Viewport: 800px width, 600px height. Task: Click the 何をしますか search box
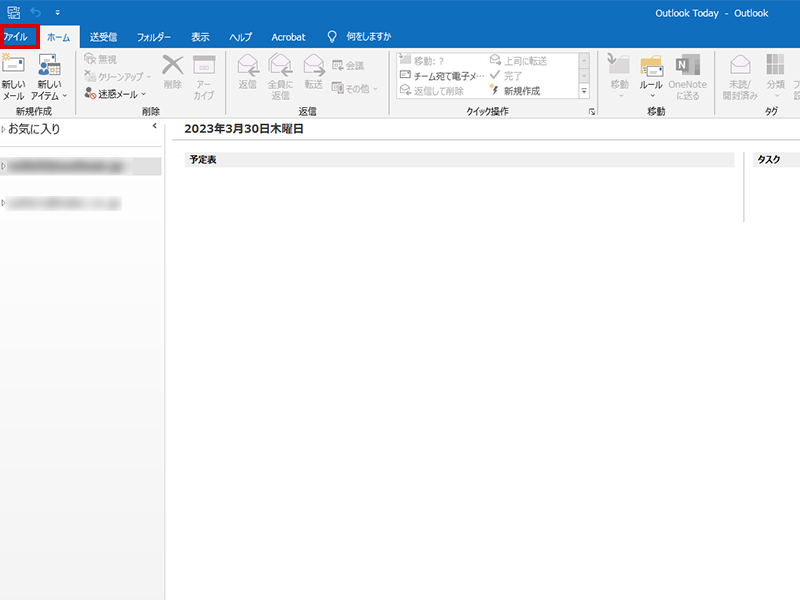[x=369, y=37]
